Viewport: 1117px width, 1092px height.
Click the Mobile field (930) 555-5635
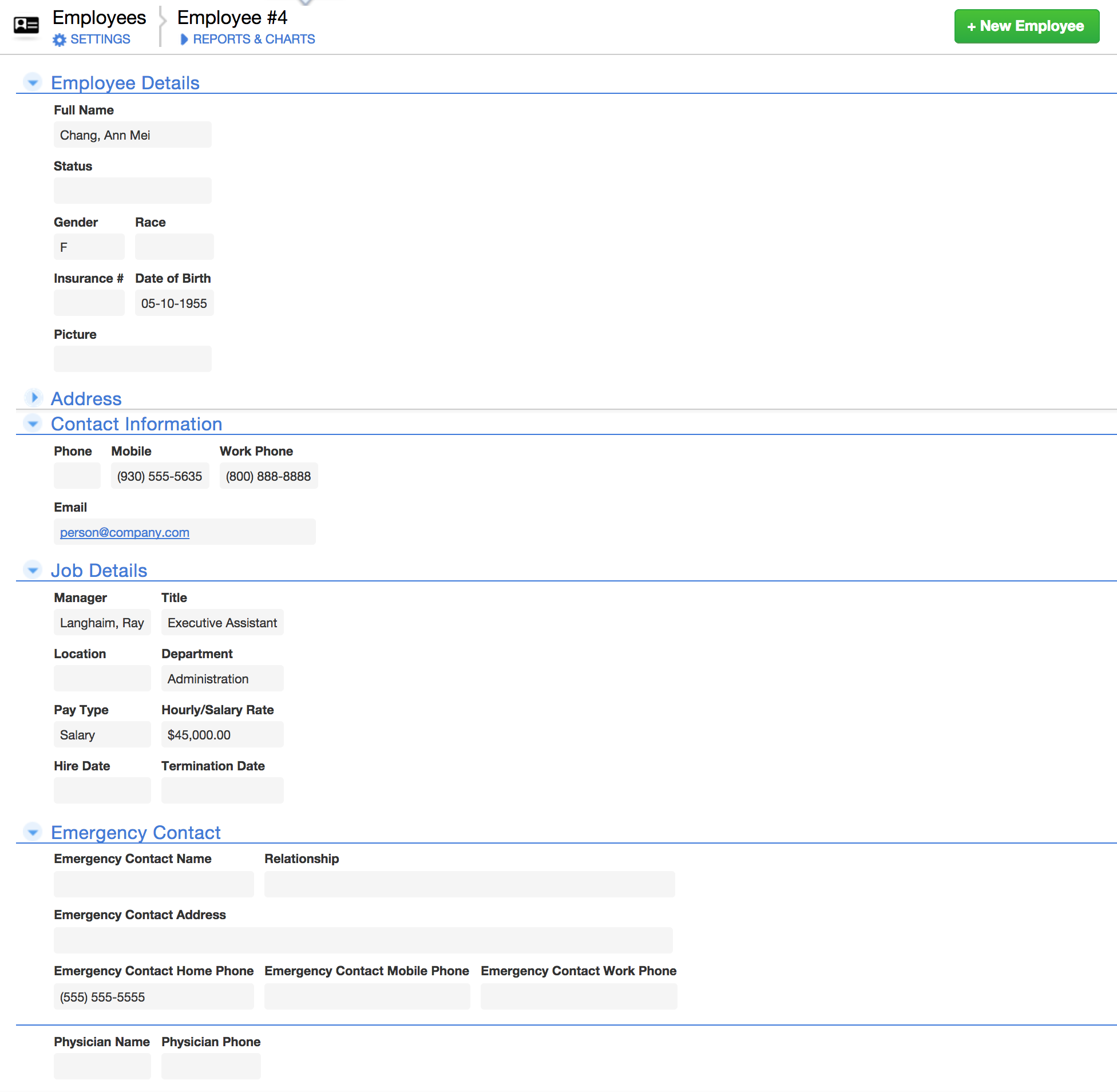pos(160,476)
